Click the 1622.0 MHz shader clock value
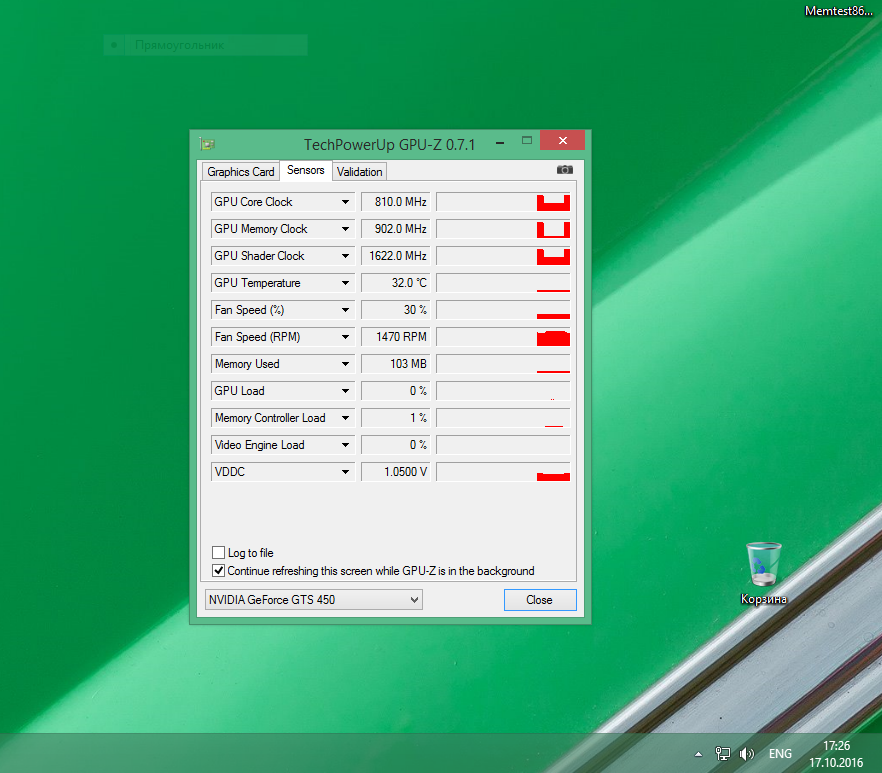 coord(395,256)
